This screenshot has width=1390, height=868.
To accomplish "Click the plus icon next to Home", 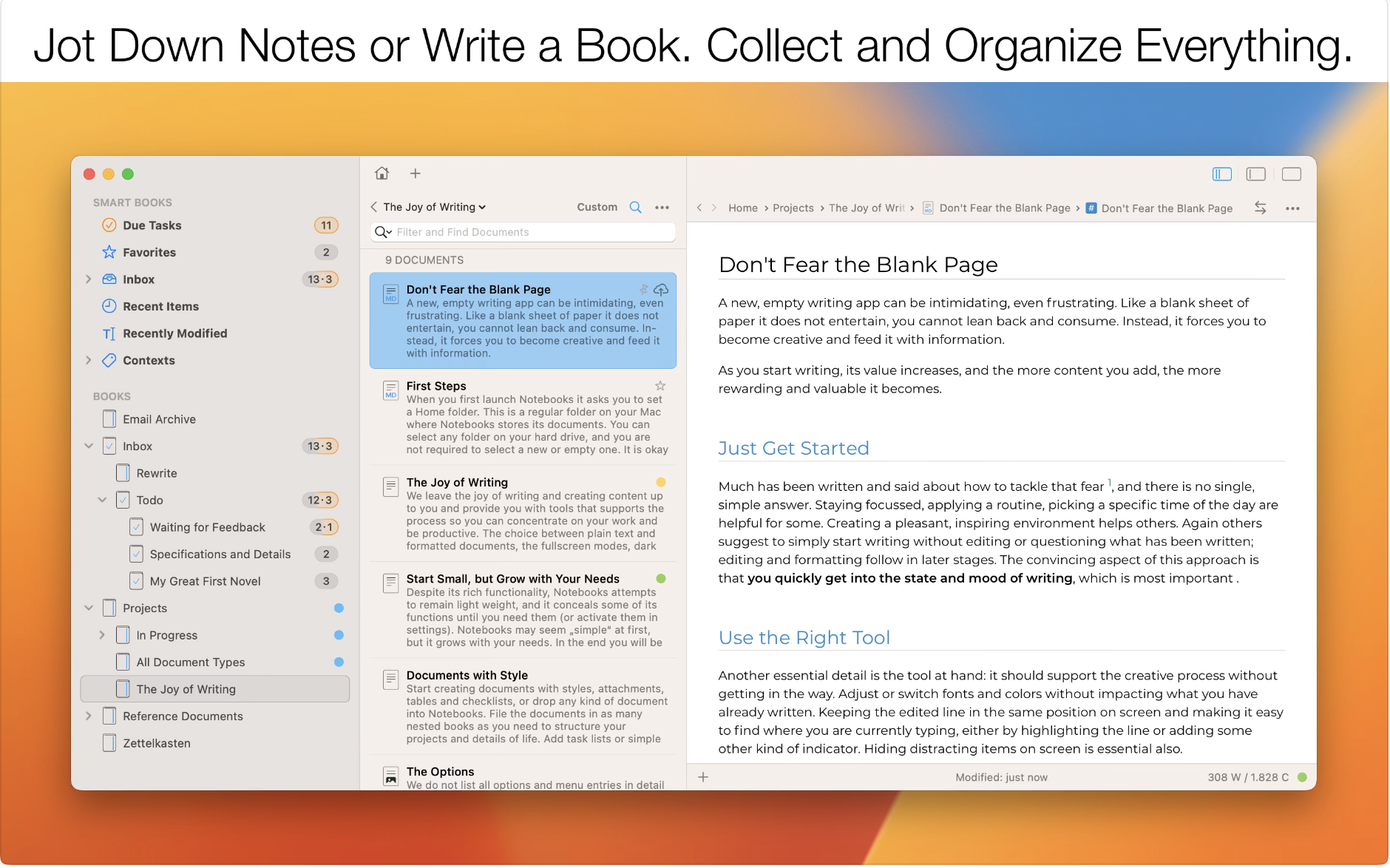I will pos(416,173).
